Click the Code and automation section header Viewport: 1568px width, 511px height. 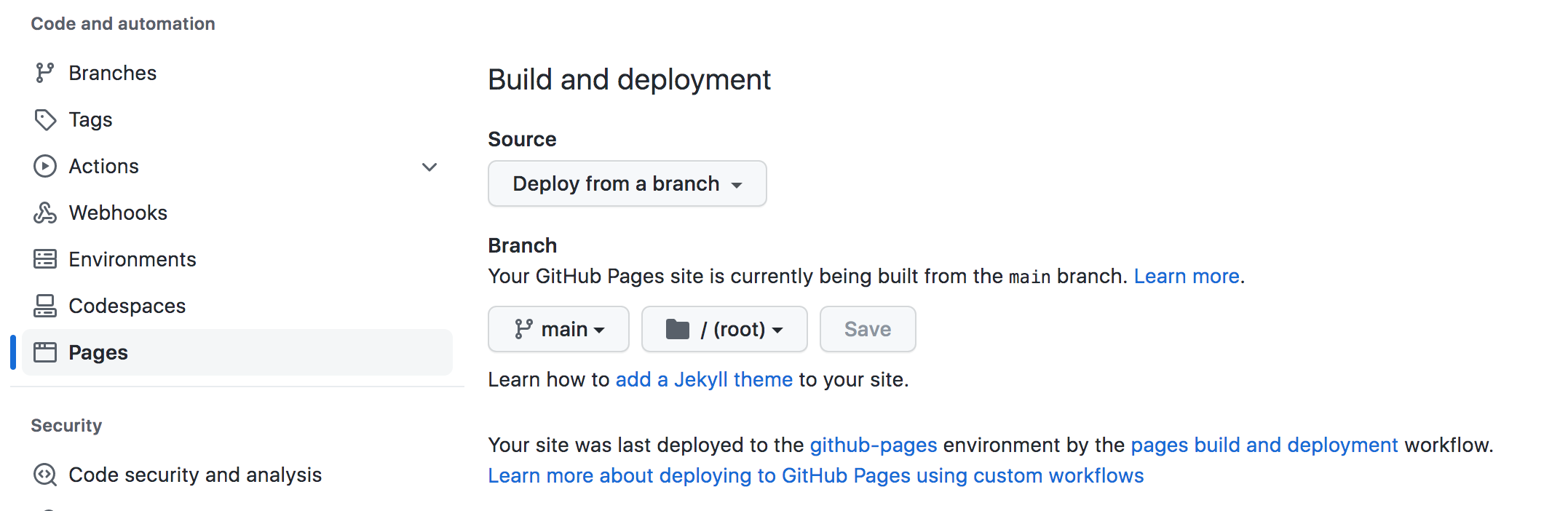pos(123,24)
